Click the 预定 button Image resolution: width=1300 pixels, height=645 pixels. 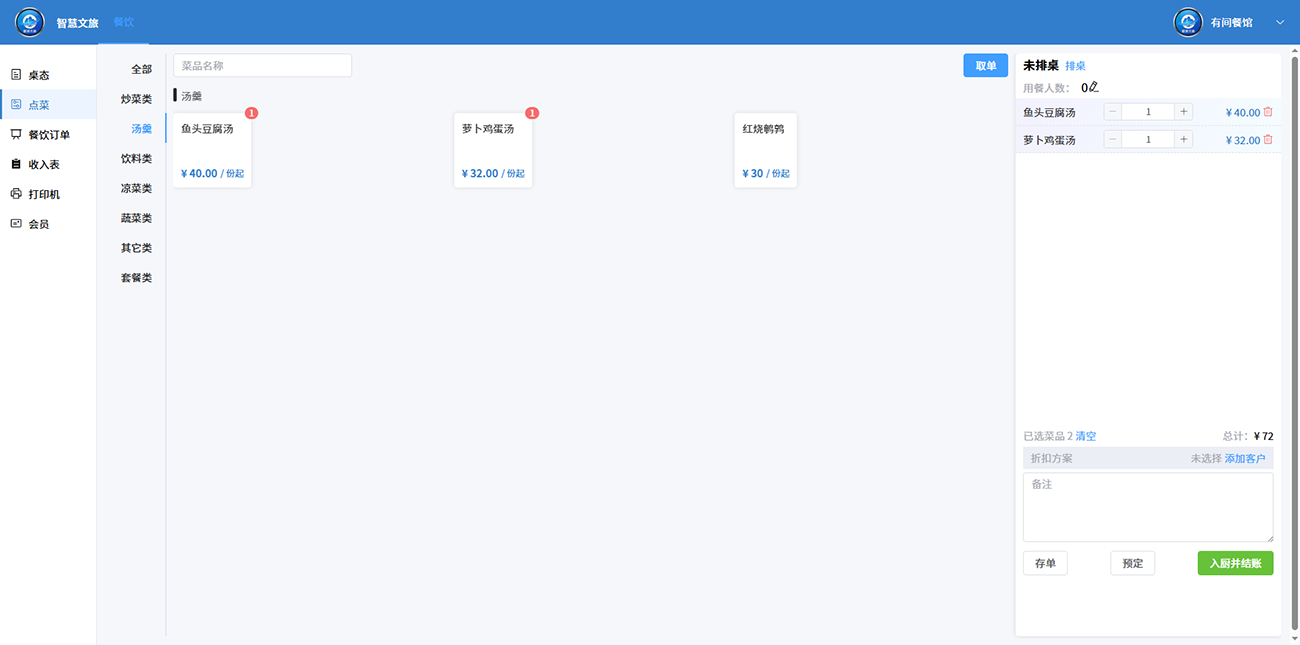(1133, 563)
